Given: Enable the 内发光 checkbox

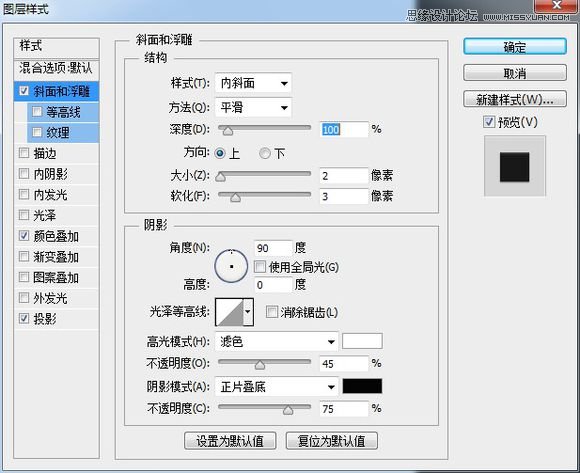Looking at the screenshot, I should click(x=24, y=194).
